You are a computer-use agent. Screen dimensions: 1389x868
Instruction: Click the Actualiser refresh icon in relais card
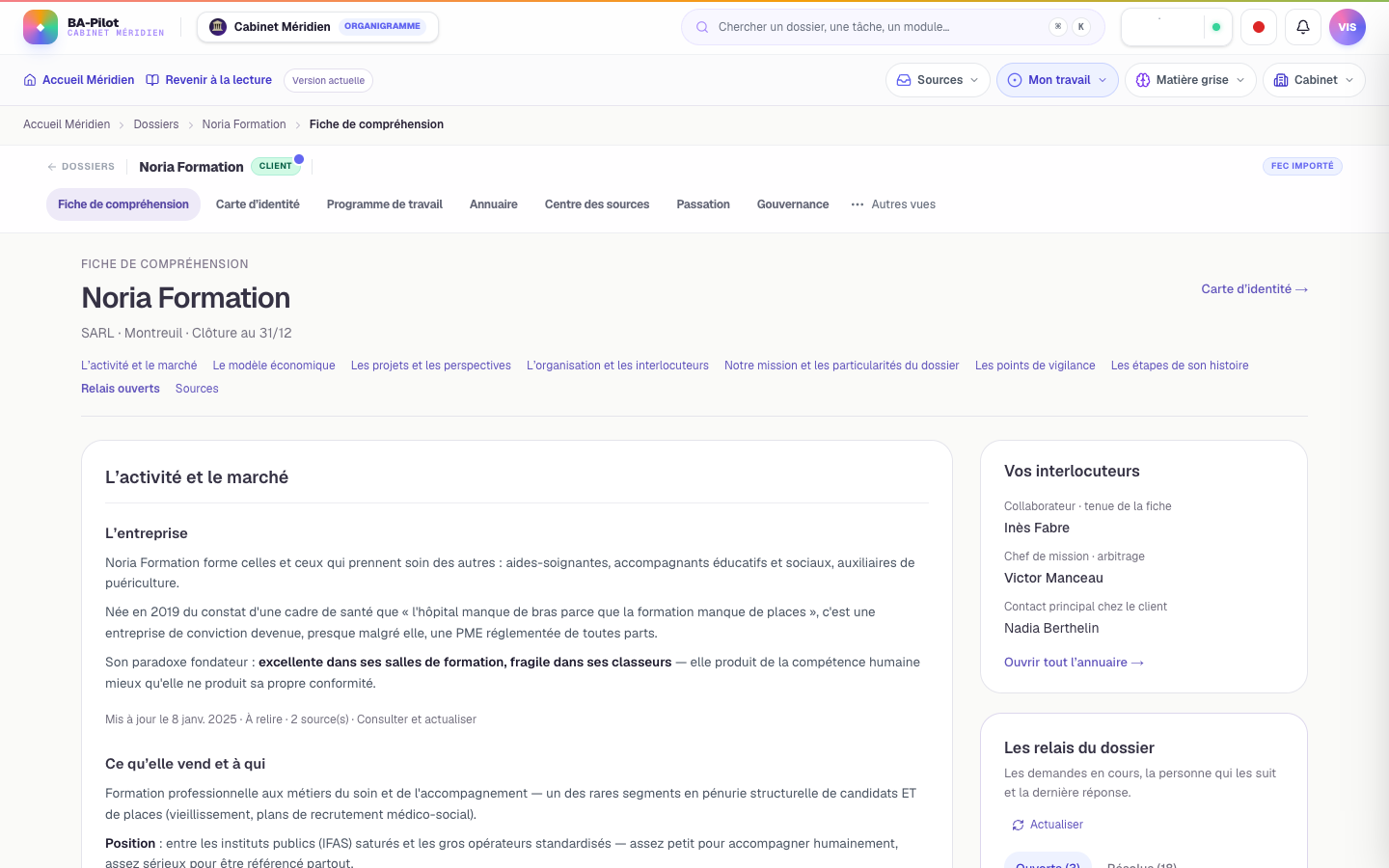(1018, 825)
